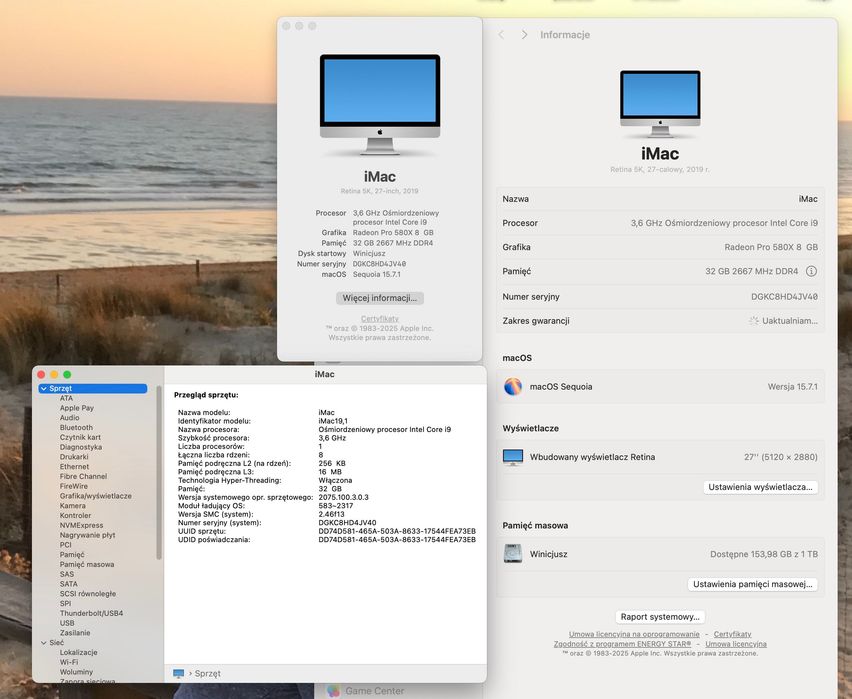Click Game Center icon behind windows

coord(333,691)
